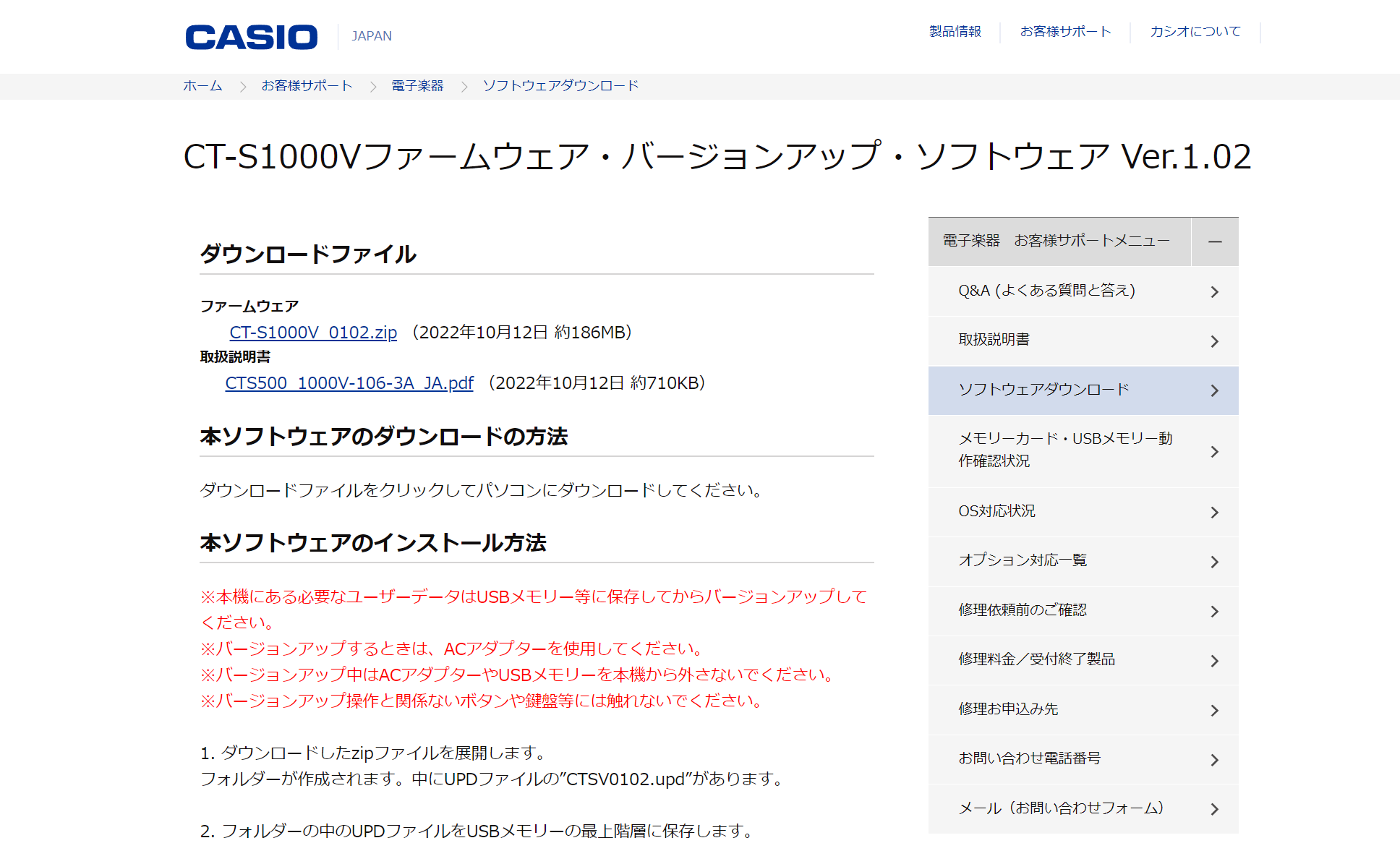
Task: Open カシオについて in top navigation
Action: coord(1195,32)
